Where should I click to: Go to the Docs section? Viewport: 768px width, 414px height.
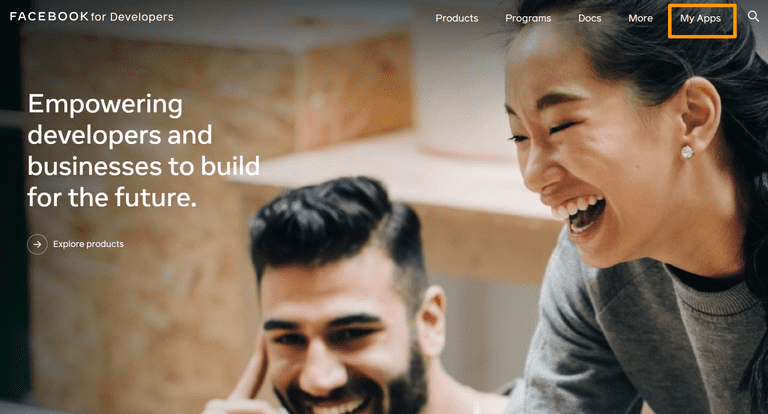[589, 18]
